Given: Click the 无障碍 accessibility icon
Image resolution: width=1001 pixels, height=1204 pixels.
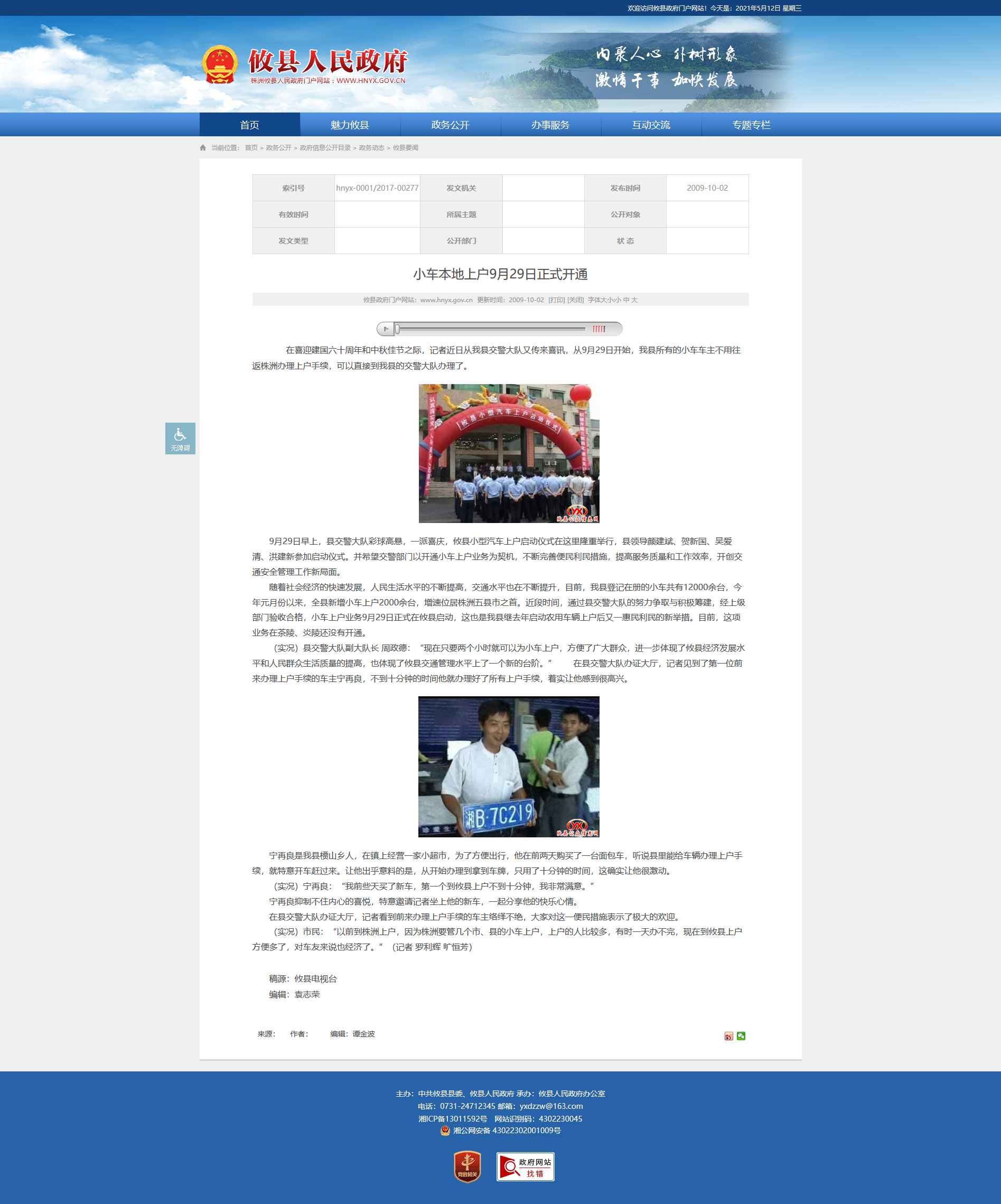Looking at the screenshot, I should [x=180, y=438].
